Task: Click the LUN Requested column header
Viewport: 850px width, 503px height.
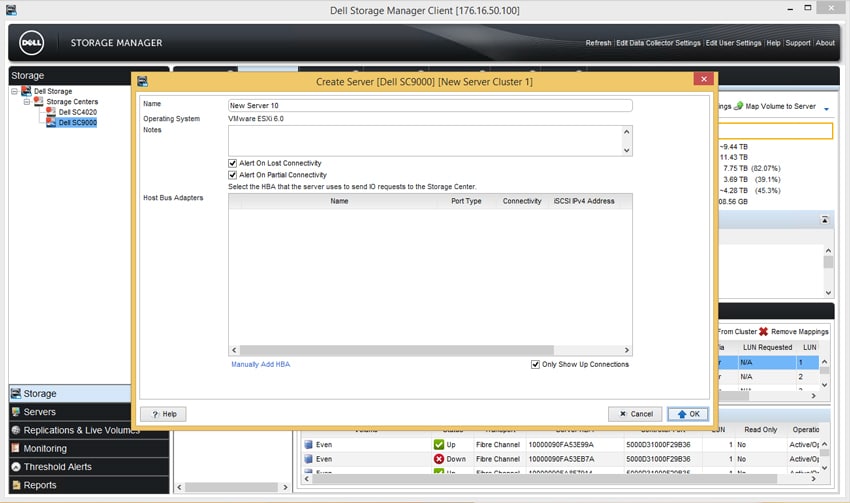Action: click(767, 347)
